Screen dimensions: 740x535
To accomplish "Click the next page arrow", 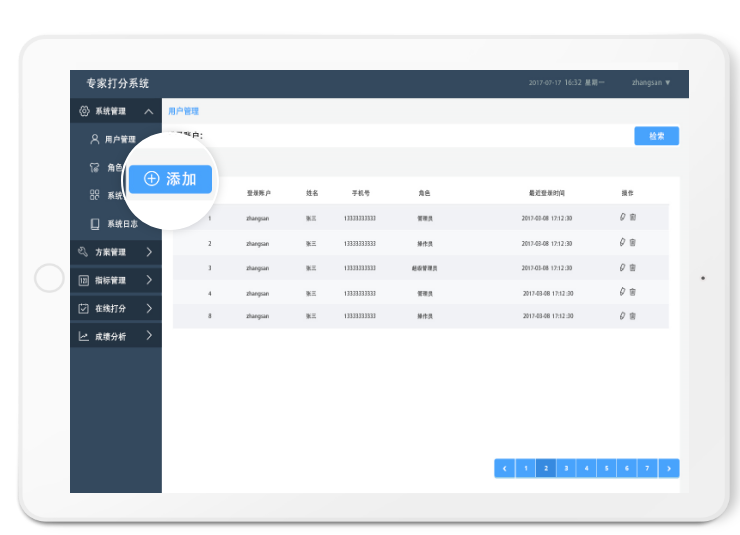I will pos(669,468).
